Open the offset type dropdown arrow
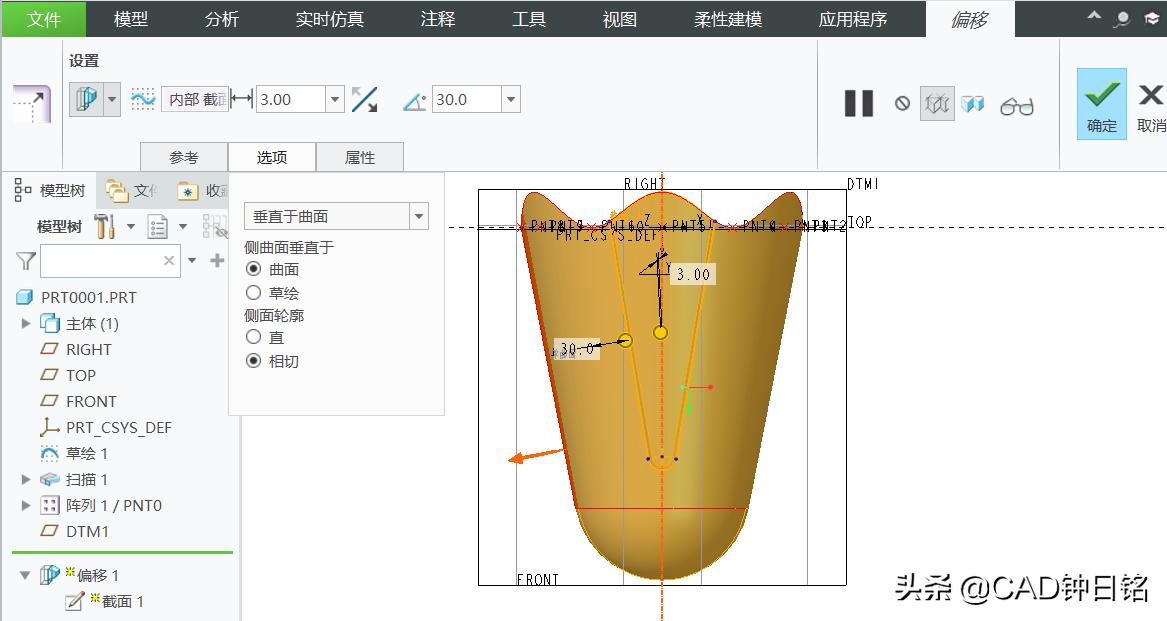The width and height of the screenshot is (1167, 621). pos(112,99)
